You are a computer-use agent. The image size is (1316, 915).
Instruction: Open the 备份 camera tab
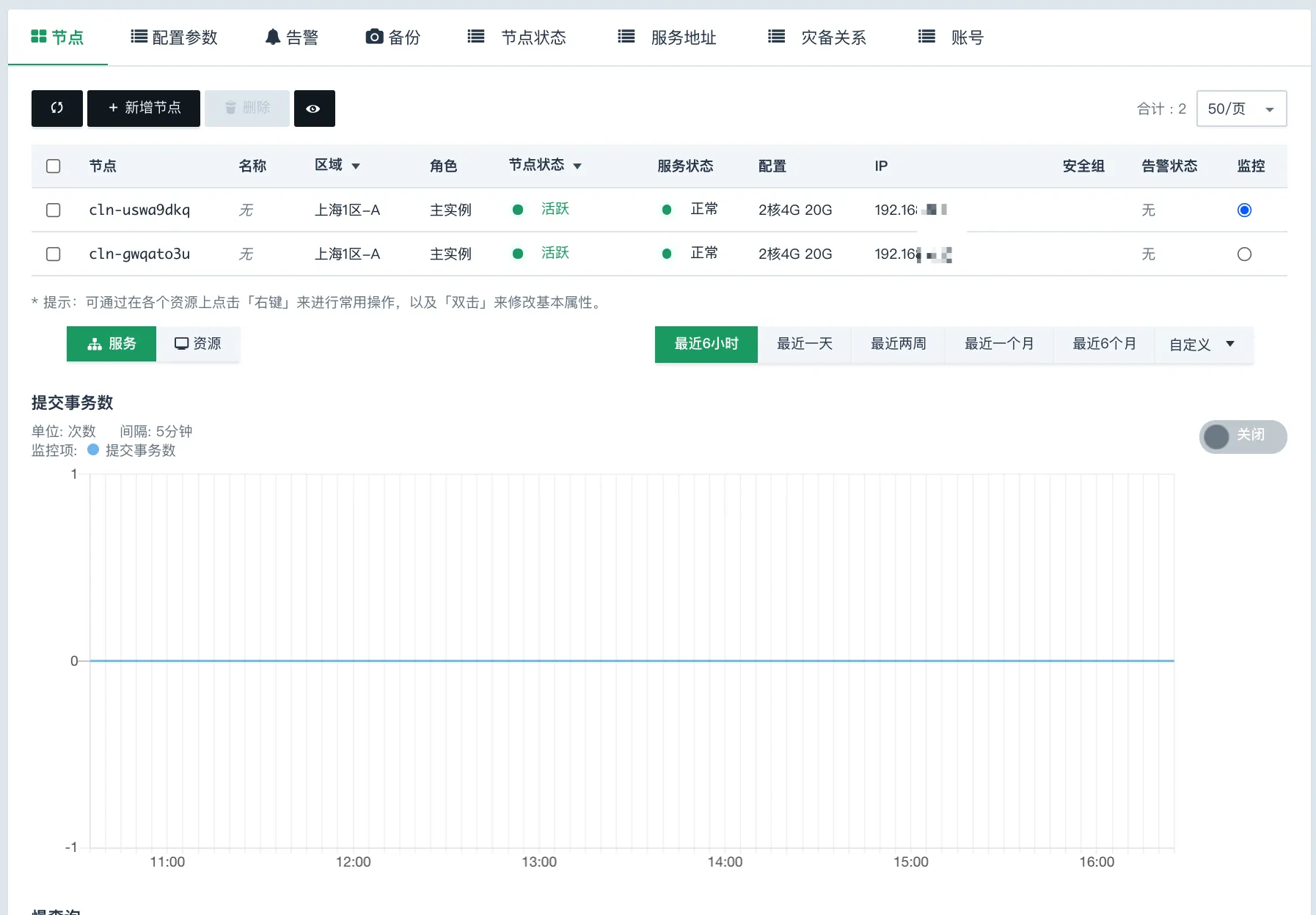coord(393,37)
